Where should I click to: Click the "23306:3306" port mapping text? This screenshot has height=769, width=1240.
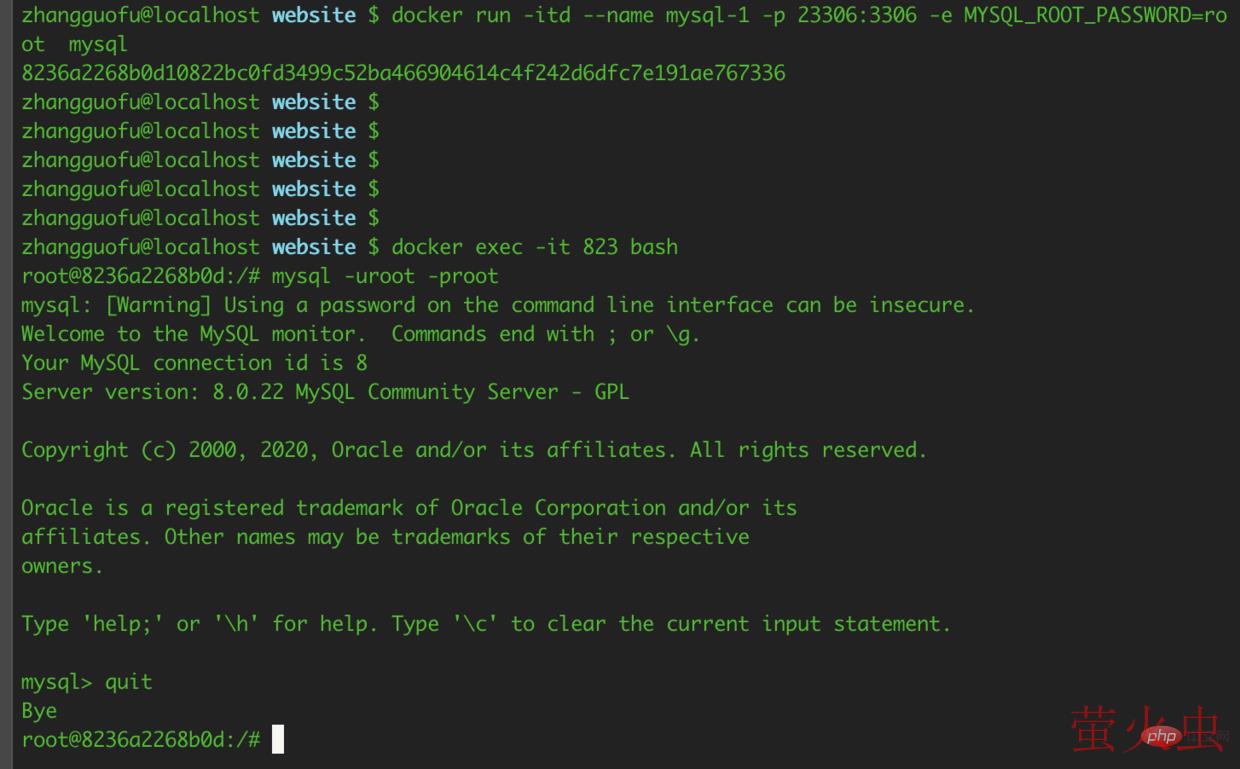click(x=856, y=16)
